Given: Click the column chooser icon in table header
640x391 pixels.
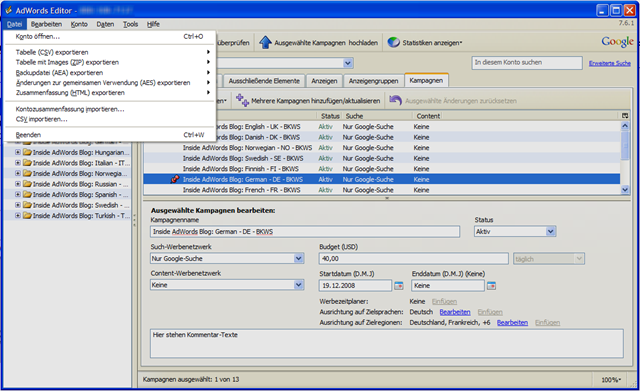Looking at the screenshot, I should (x=625, y=116).
